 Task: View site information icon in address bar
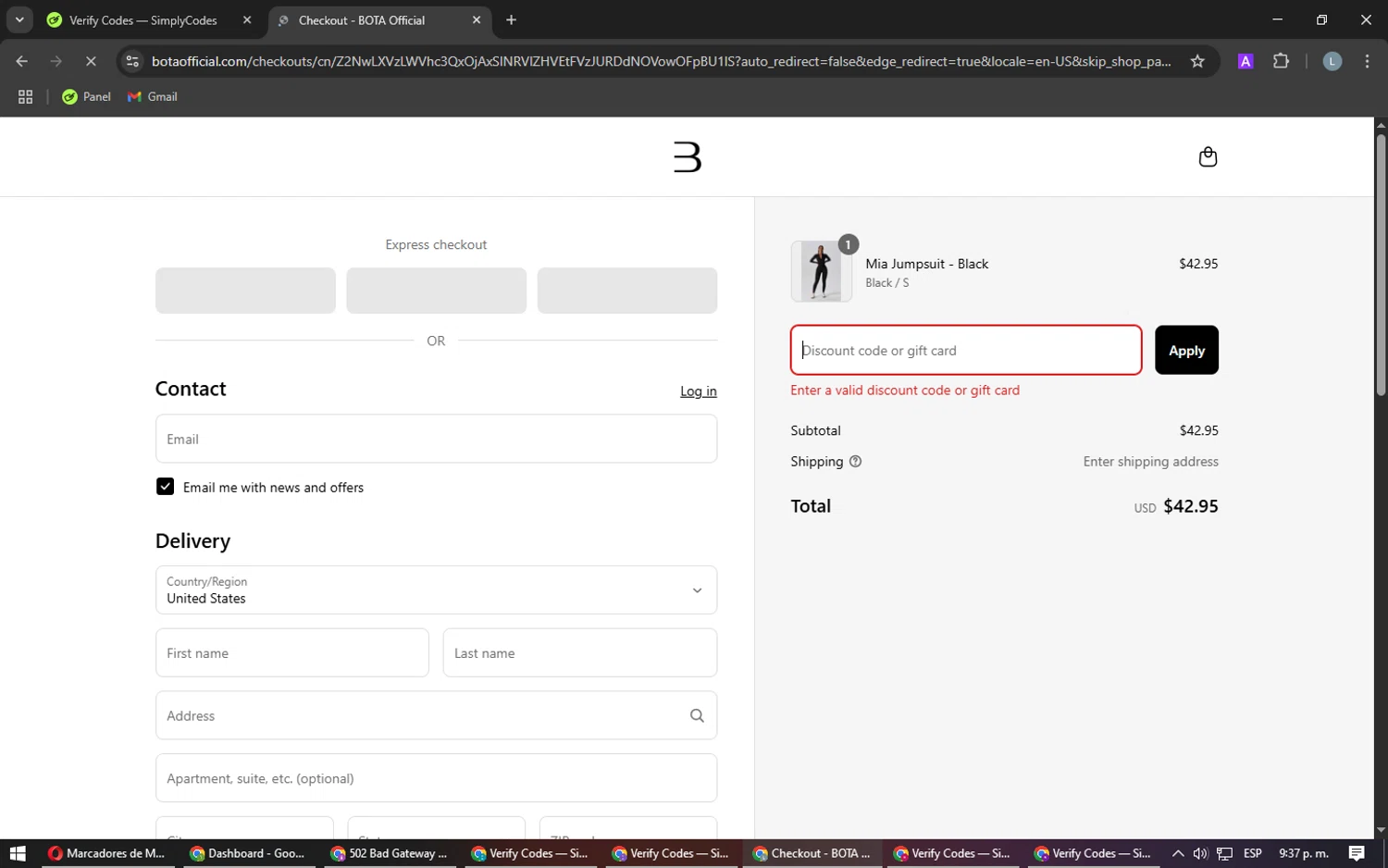click(132, 61)
